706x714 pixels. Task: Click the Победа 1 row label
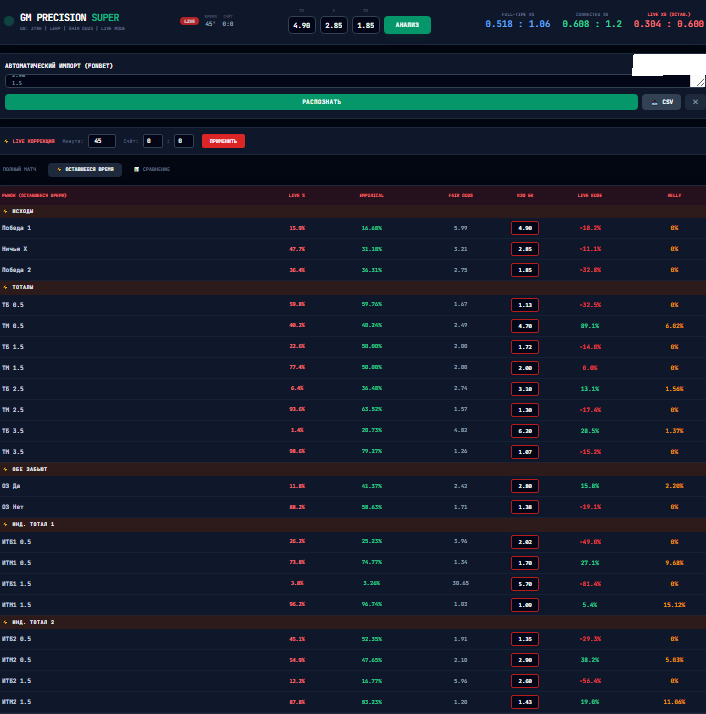(16, 228)
